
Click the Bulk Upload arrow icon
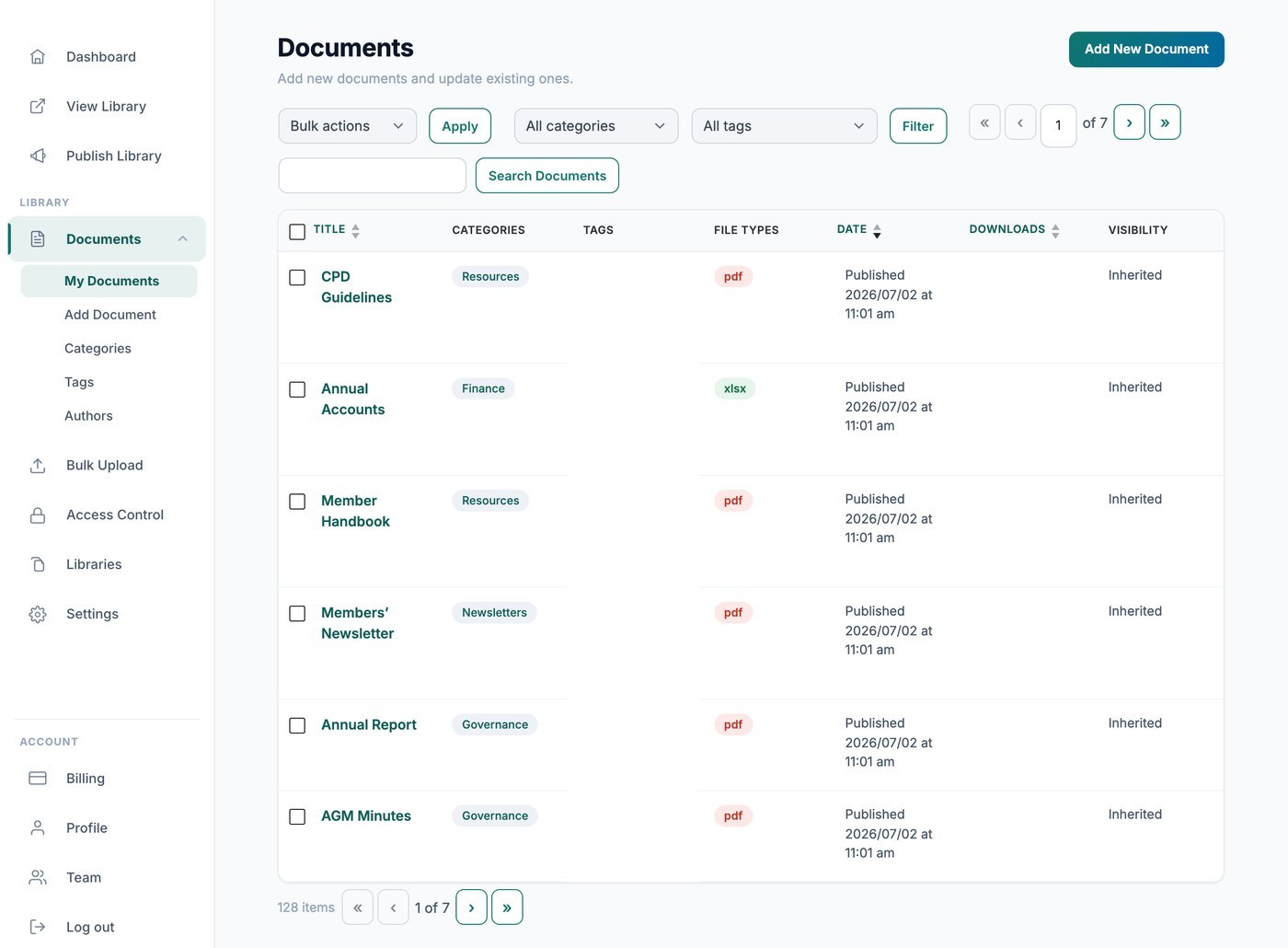(x=38, y=466)
